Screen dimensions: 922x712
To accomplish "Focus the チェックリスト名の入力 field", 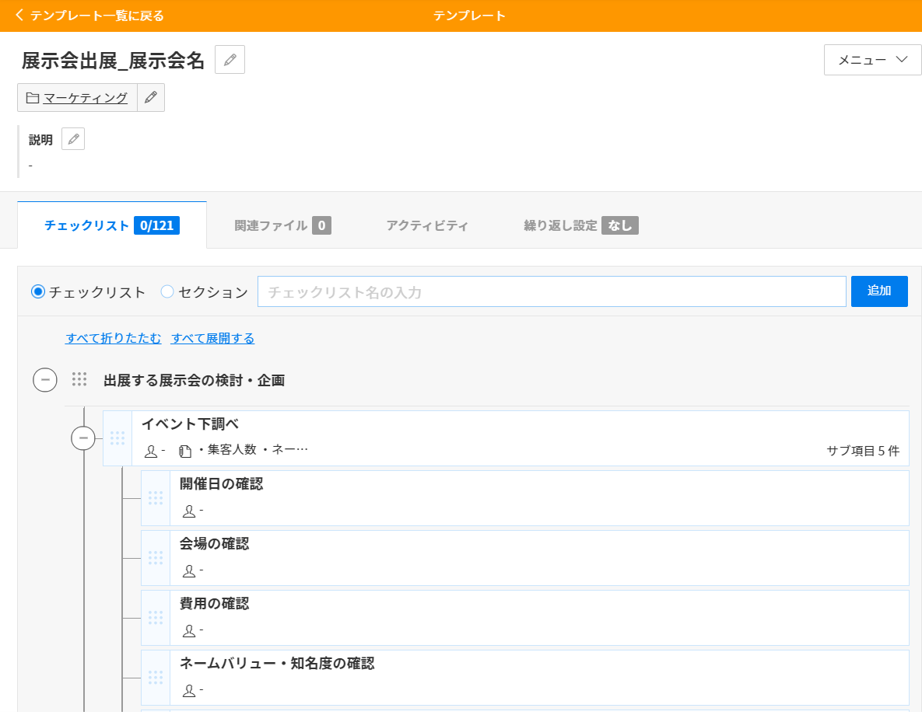I will point(552,292).
